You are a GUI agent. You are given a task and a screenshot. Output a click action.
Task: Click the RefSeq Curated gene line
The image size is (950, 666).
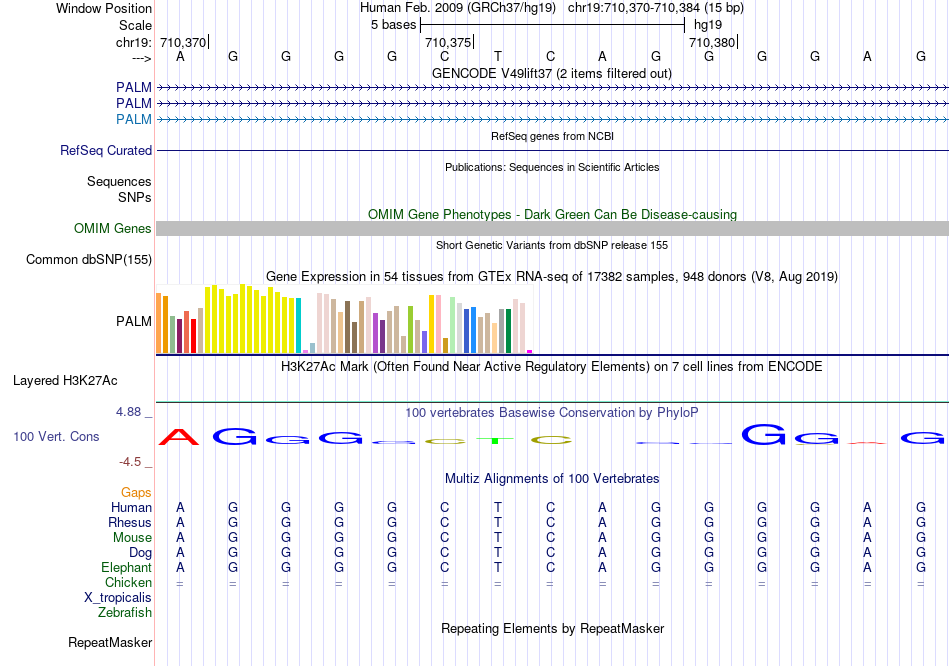coord(552,150)
